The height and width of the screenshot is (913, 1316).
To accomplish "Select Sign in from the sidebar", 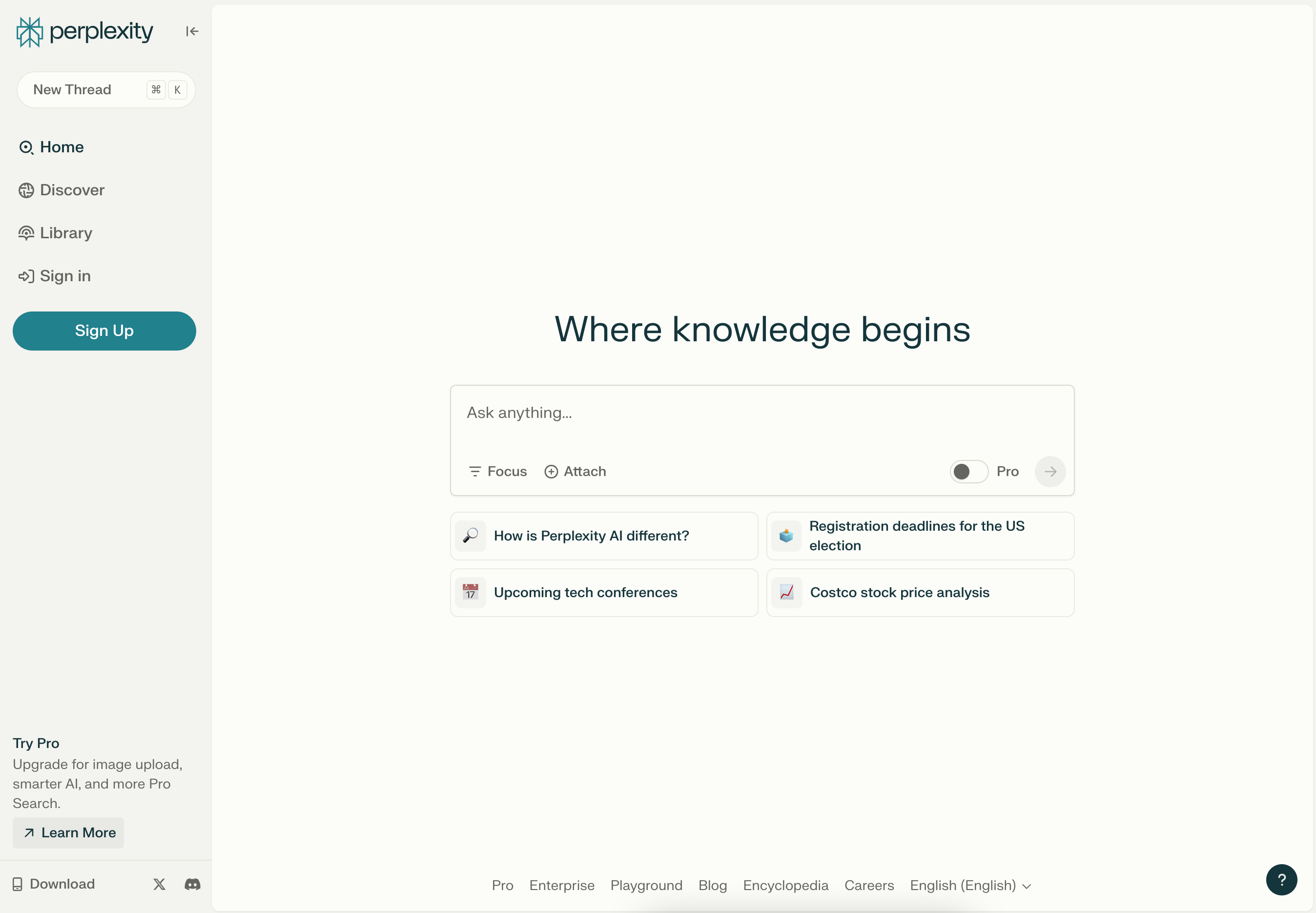I will click(55, 276).
